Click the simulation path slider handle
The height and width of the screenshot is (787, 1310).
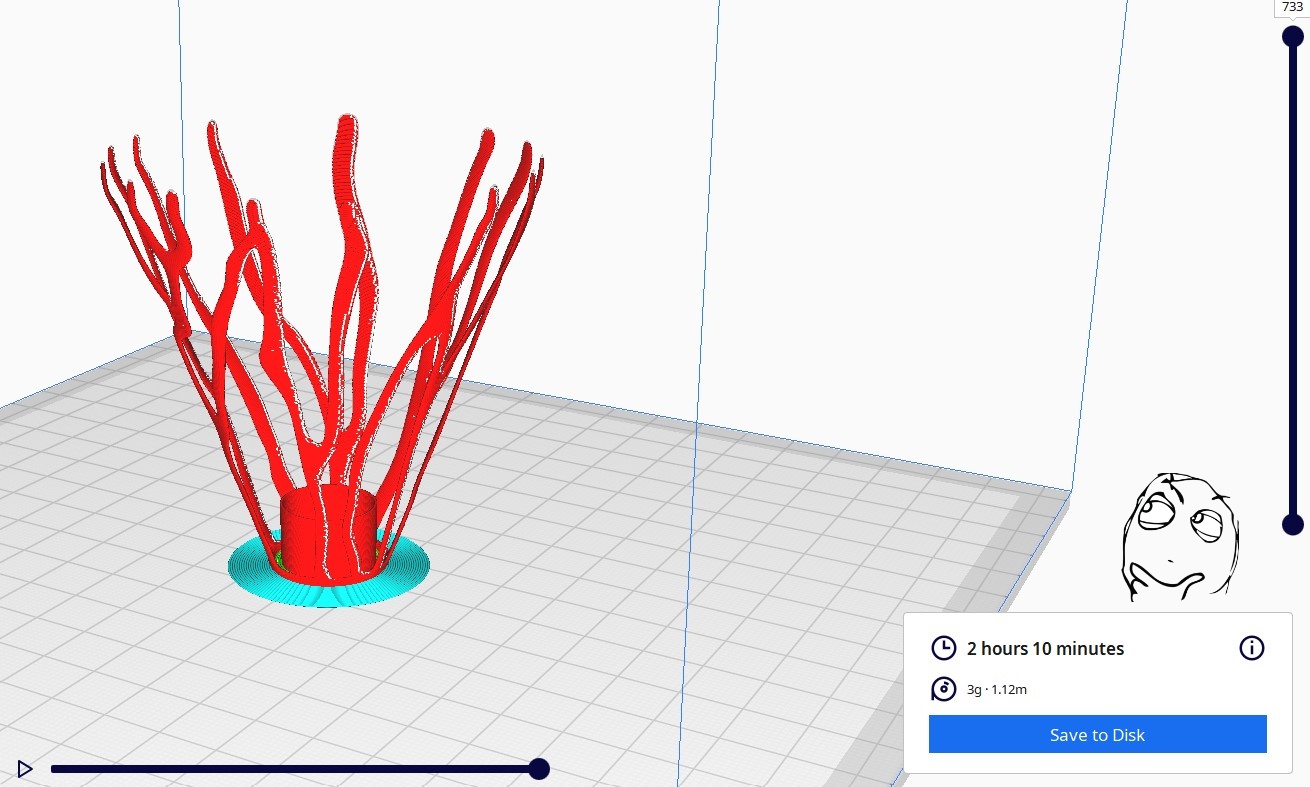coord(539,768)
